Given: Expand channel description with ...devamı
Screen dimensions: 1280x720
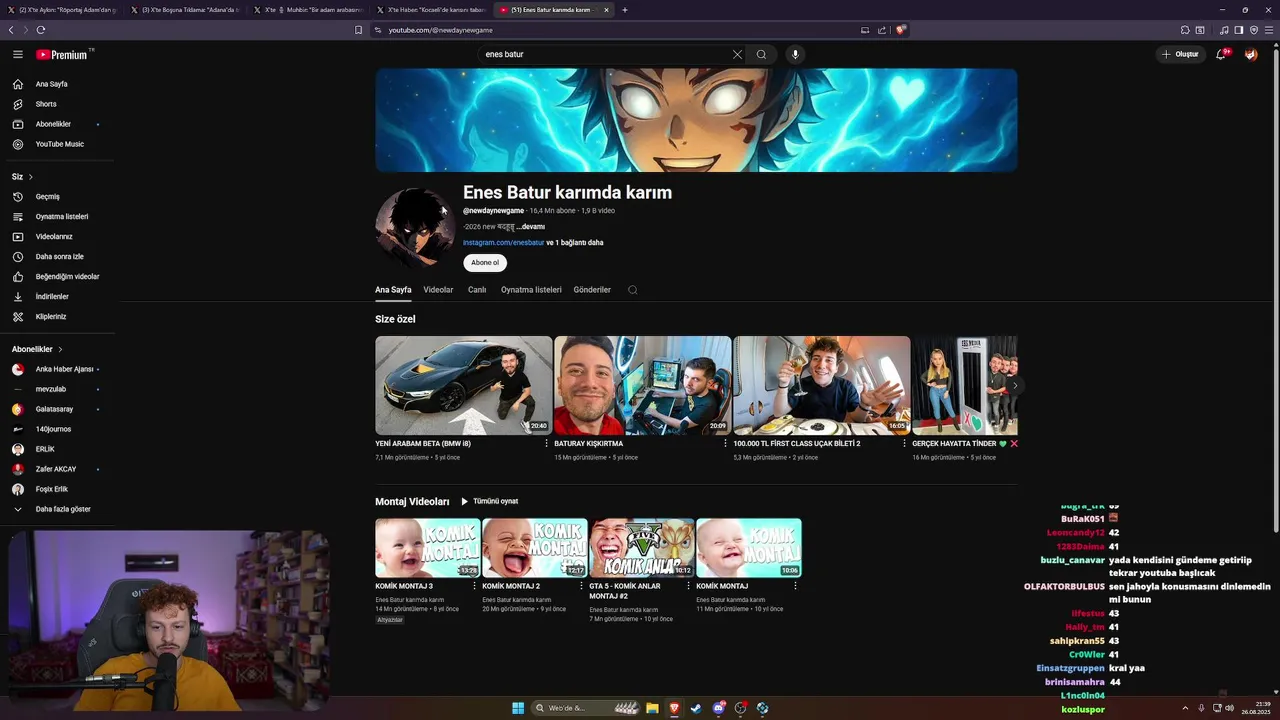Looking at the screenshot, I should pyautogui.click(x=531, y=227).
